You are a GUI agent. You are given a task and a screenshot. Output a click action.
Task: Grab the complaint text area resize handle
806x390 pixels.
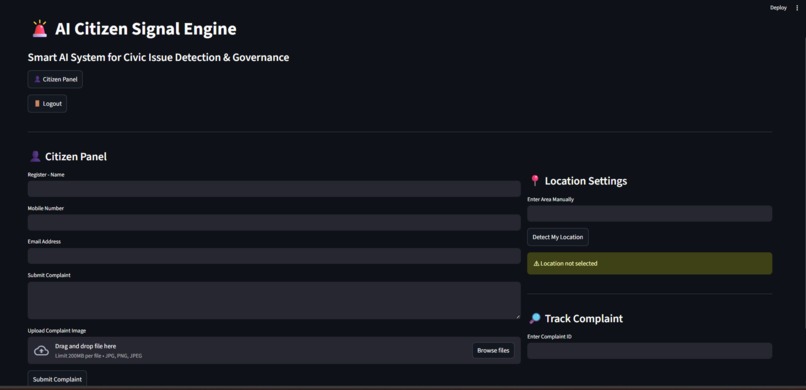coord(518,317)
